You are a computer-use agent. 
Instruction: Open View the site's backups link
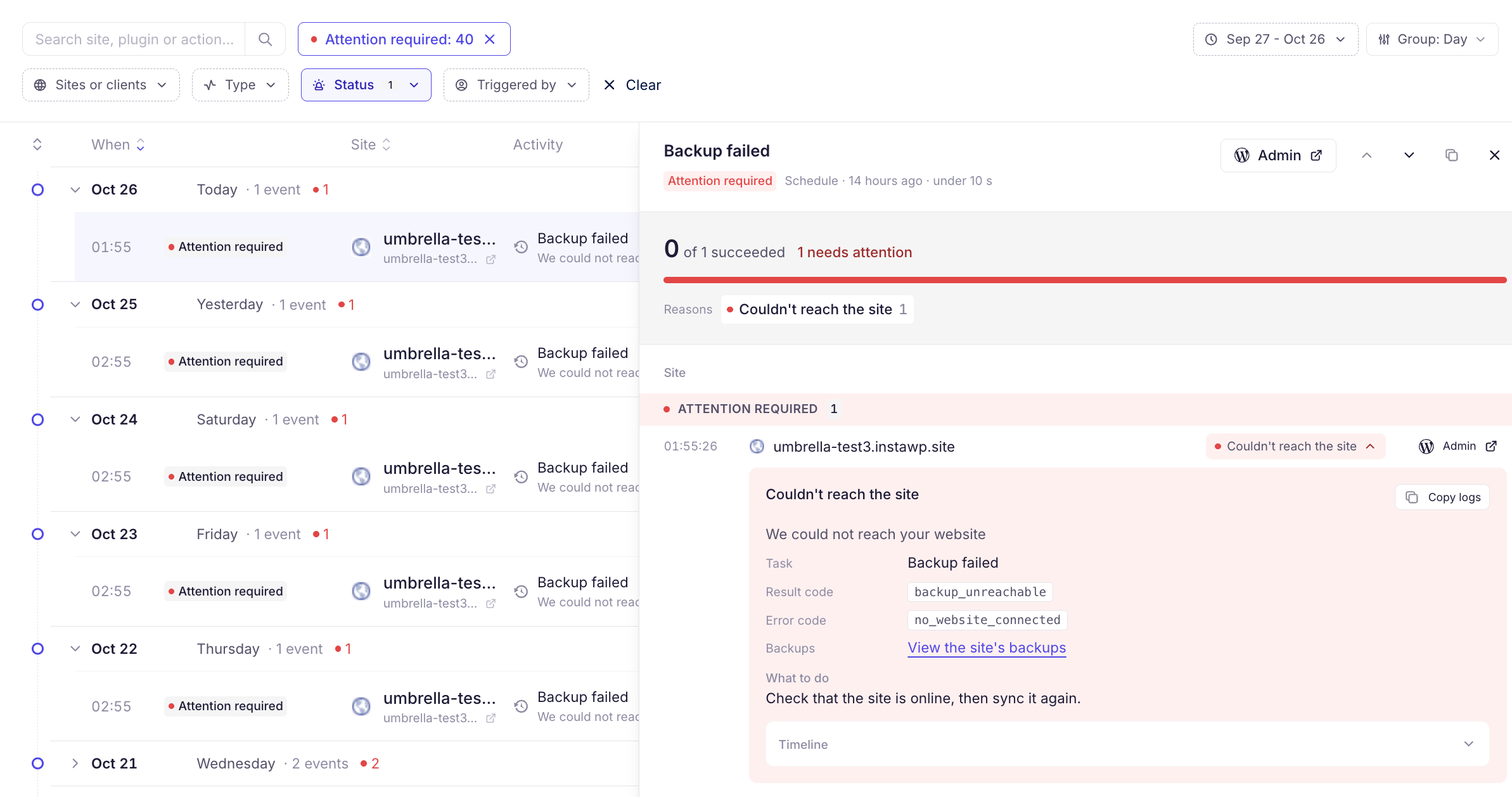[987, 647]
